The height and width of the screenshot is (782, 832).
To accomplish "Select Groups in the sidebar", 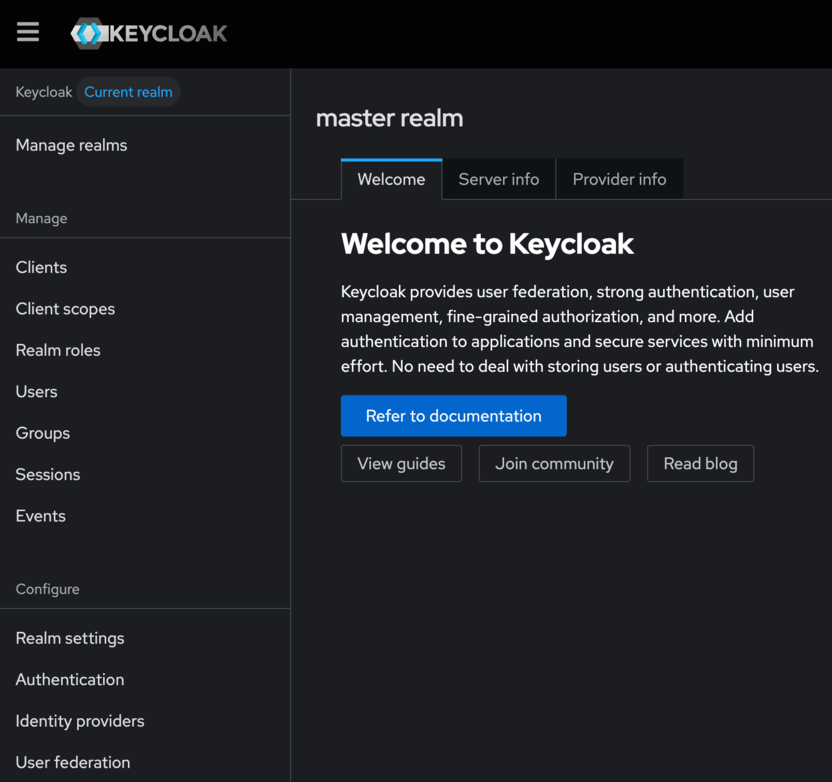I will [42, 433].
